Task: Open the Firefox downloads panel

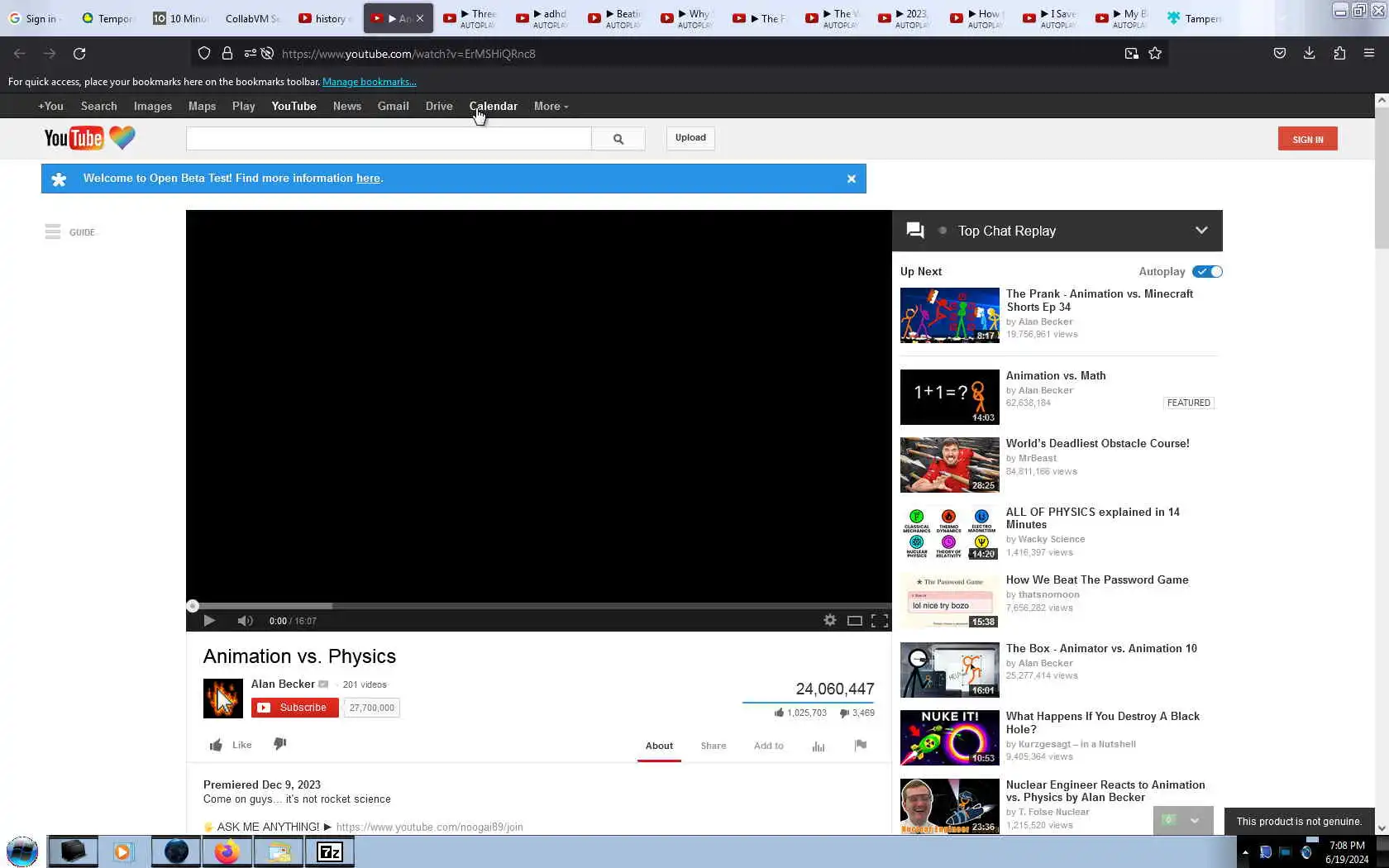Action: (x=1309, y=54)
